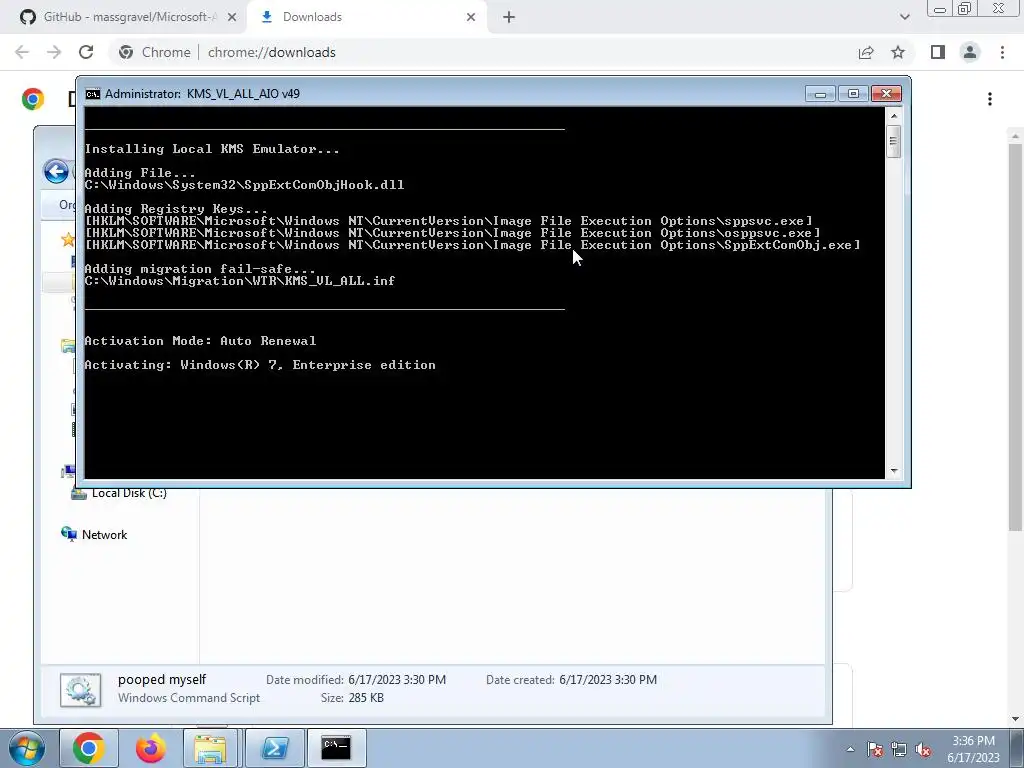This screenshot has height=768, width=1024.
Task: Select Network in Explorer navigation pane
Action: pyautogui.click(x=95, y=535)
